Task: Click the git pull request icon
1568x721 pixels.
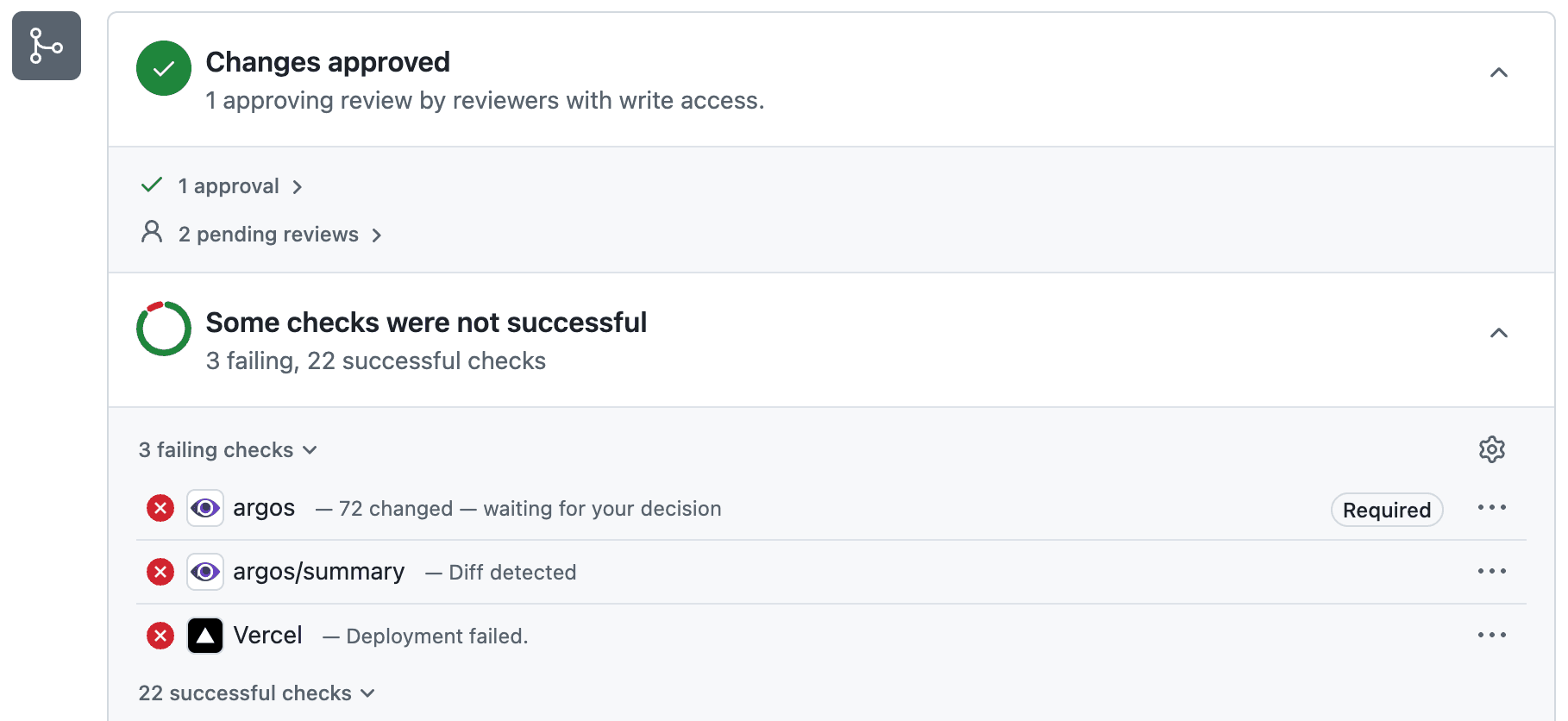Action: click(x=46, y=46)
